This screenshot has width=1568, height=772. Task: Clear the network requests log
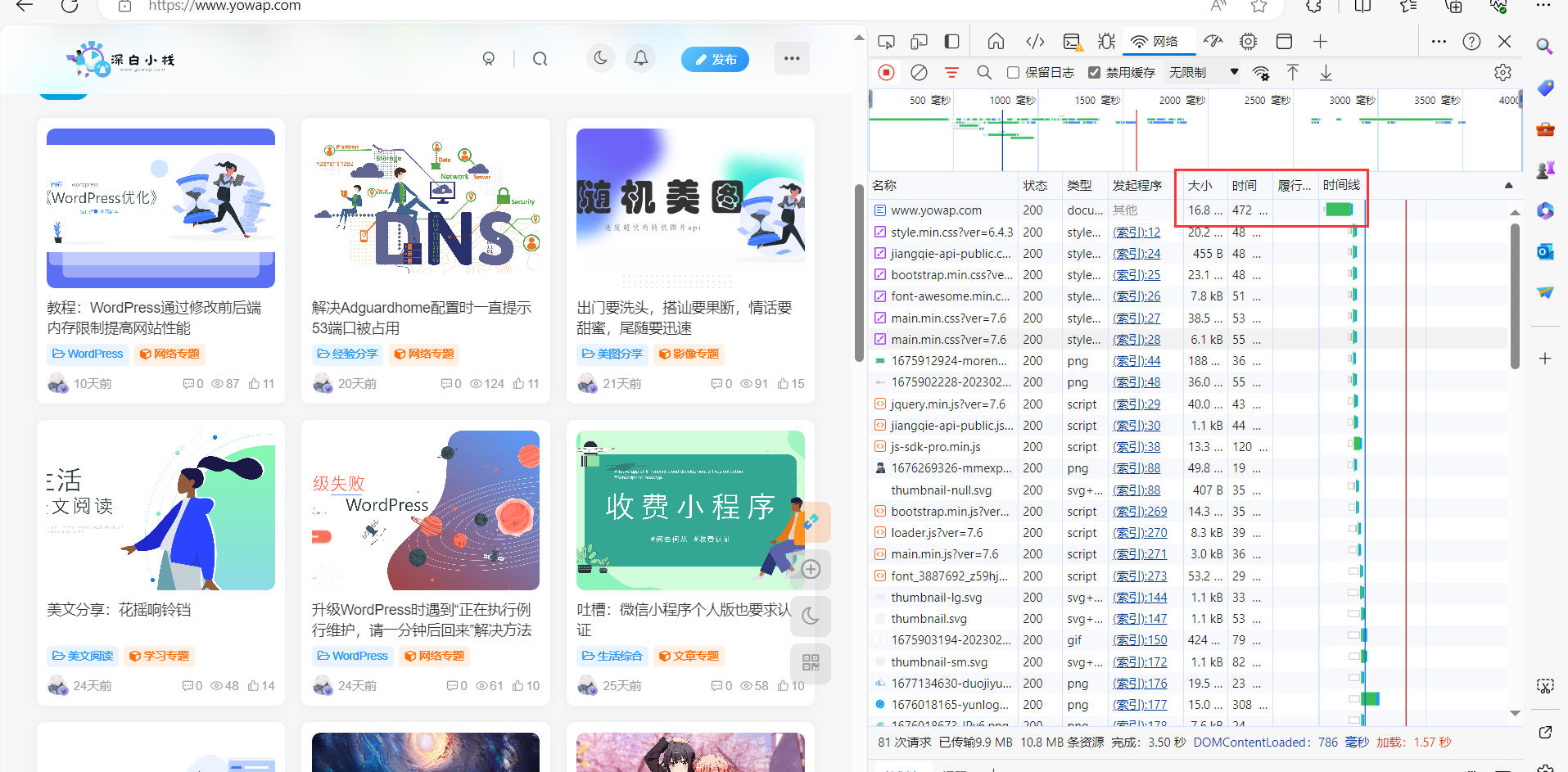[918, 72]
